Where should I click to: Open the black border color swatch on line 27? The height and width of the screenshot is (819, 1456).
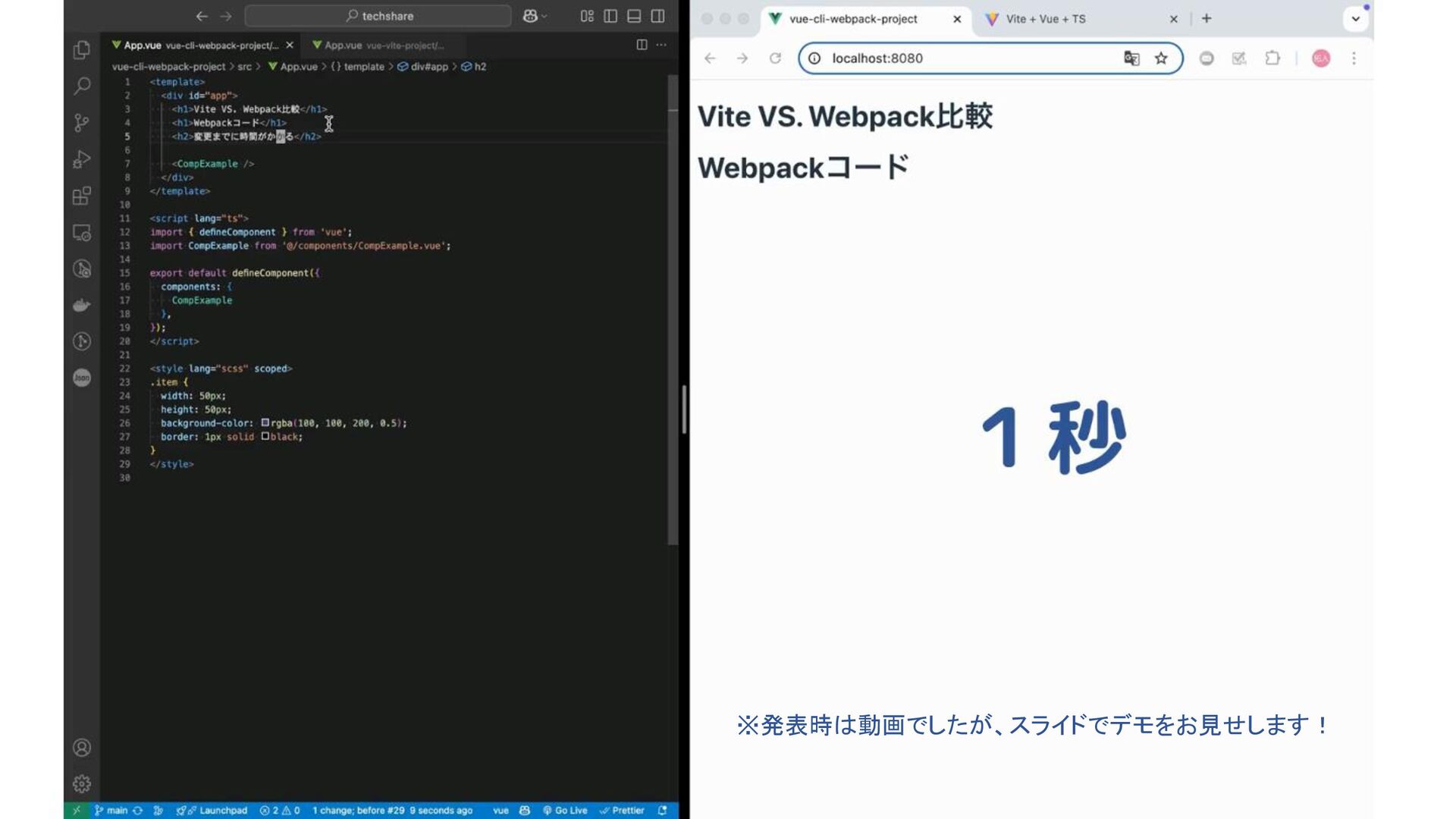265,436
